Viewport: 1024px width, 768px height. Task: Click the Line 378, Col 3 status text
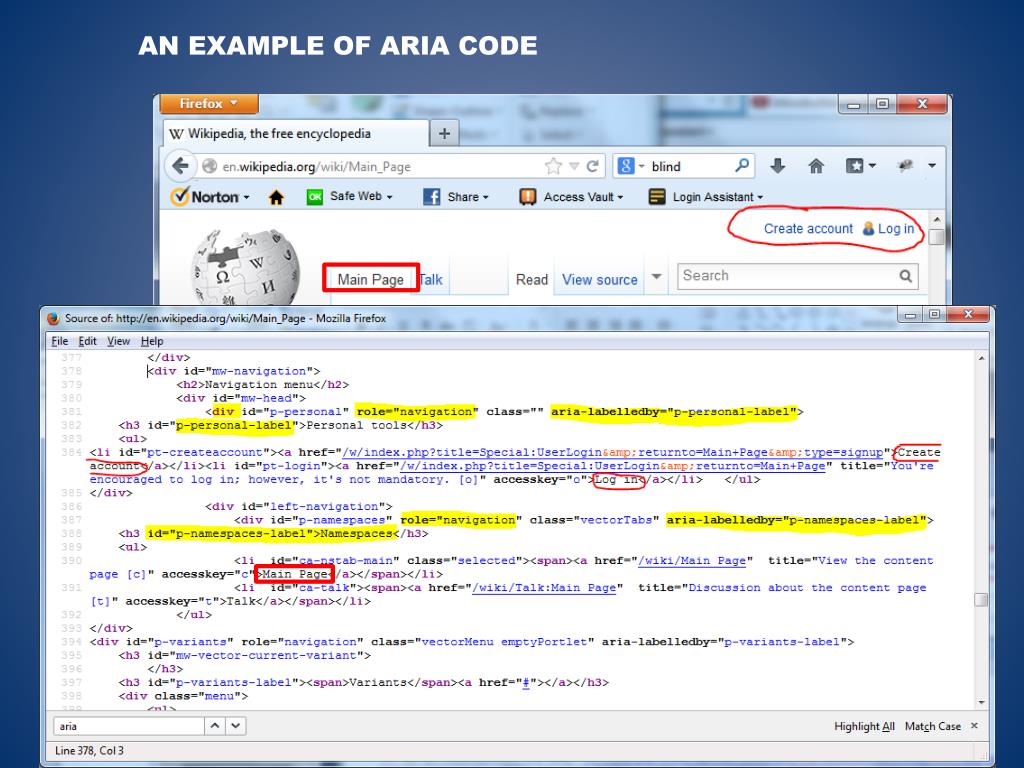[89, 750]
